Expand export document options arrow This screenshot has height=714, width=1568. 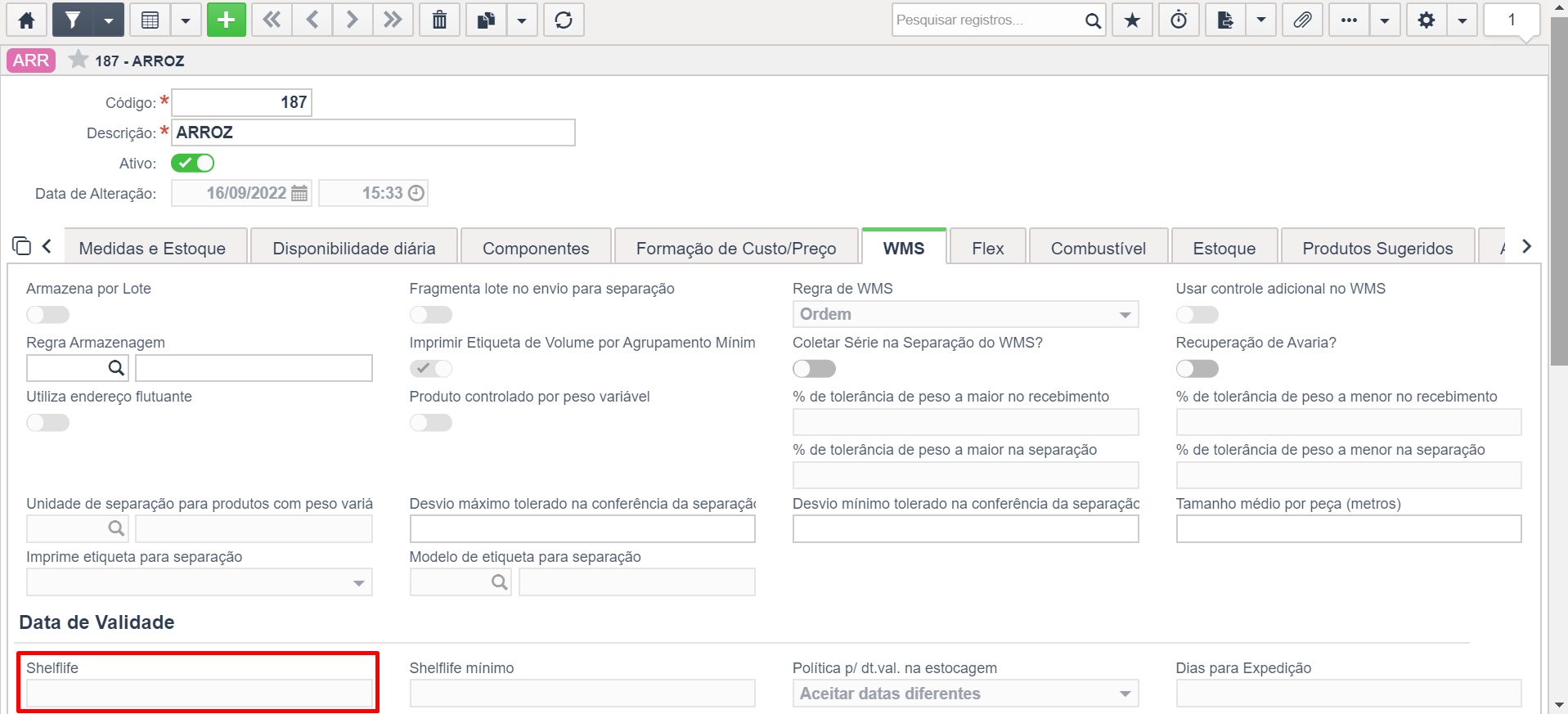[x=1261, y=20]
